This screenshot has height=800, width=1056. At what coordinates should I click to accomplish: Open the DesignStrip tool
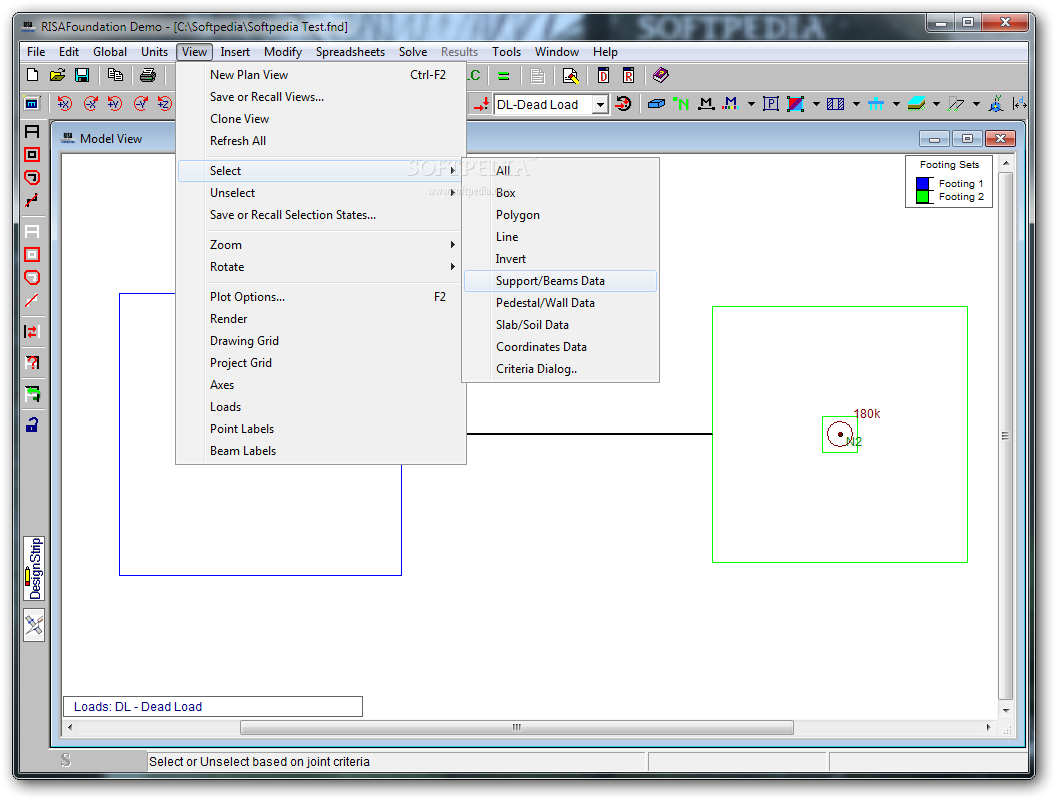point(34,568)
